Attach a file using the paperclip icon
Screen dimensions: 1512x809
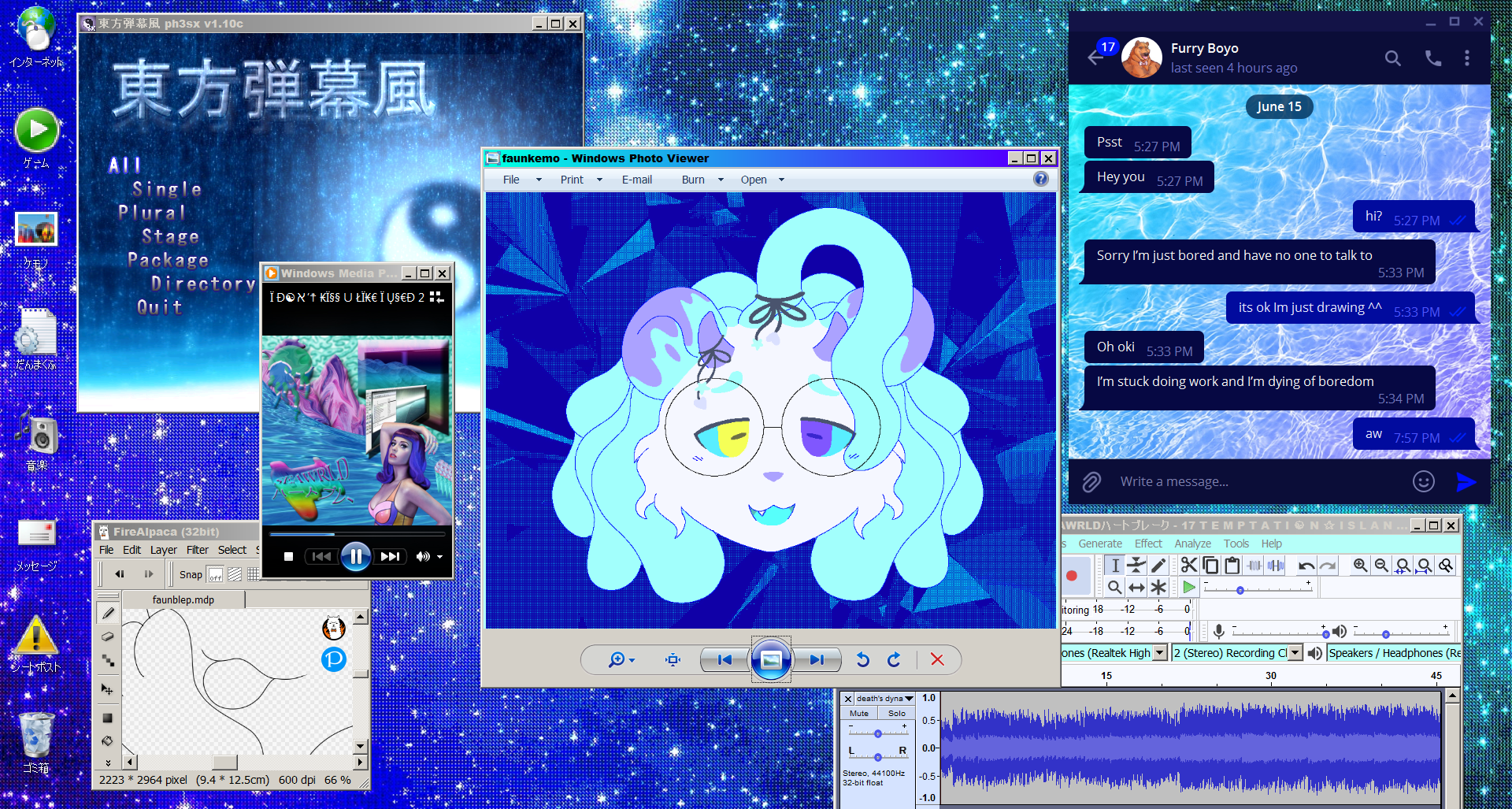click(1091, 481)
